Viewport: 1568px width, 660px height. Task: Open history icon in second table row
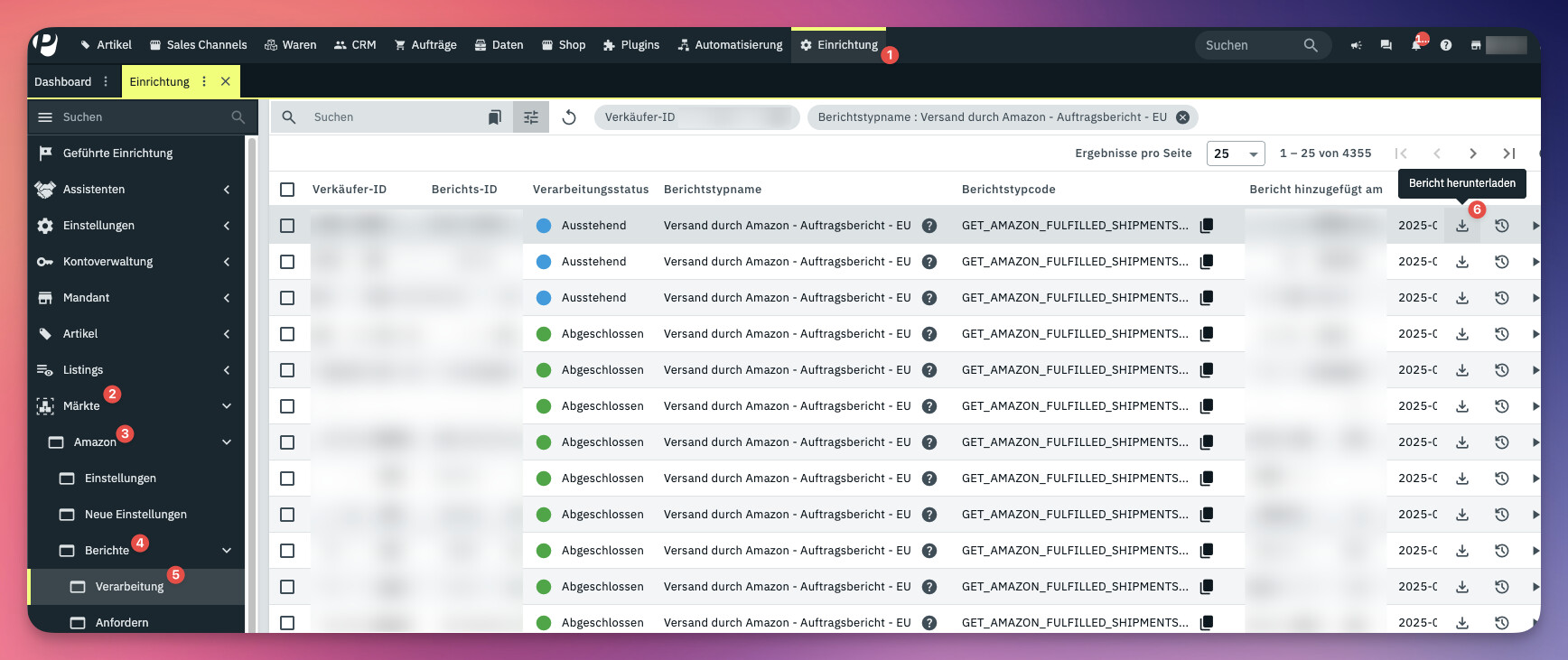1501,262
